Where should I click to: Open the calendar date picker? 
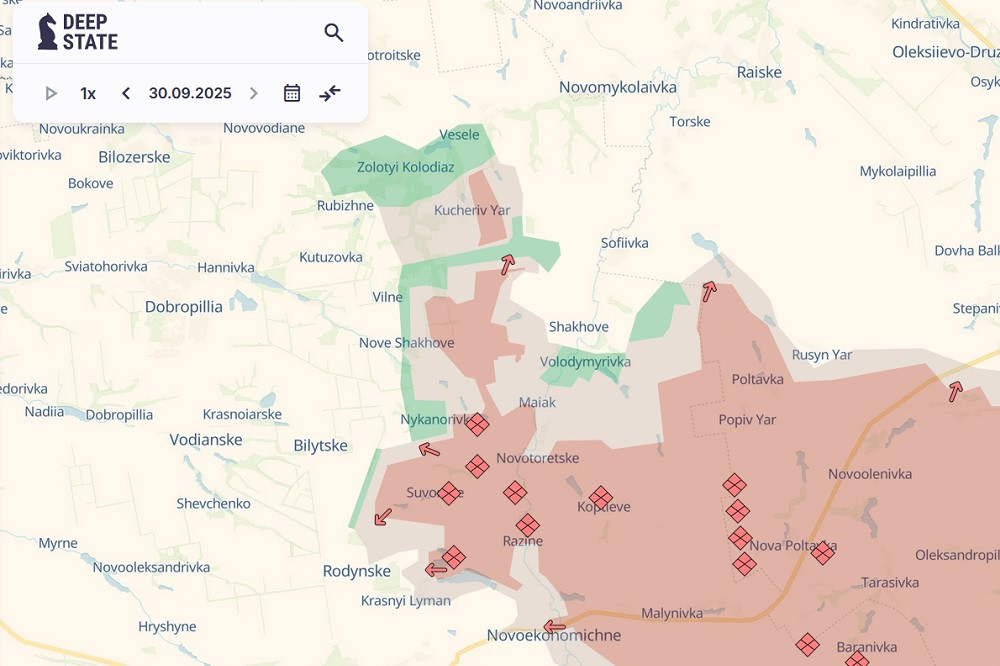[x=292, y=93]
